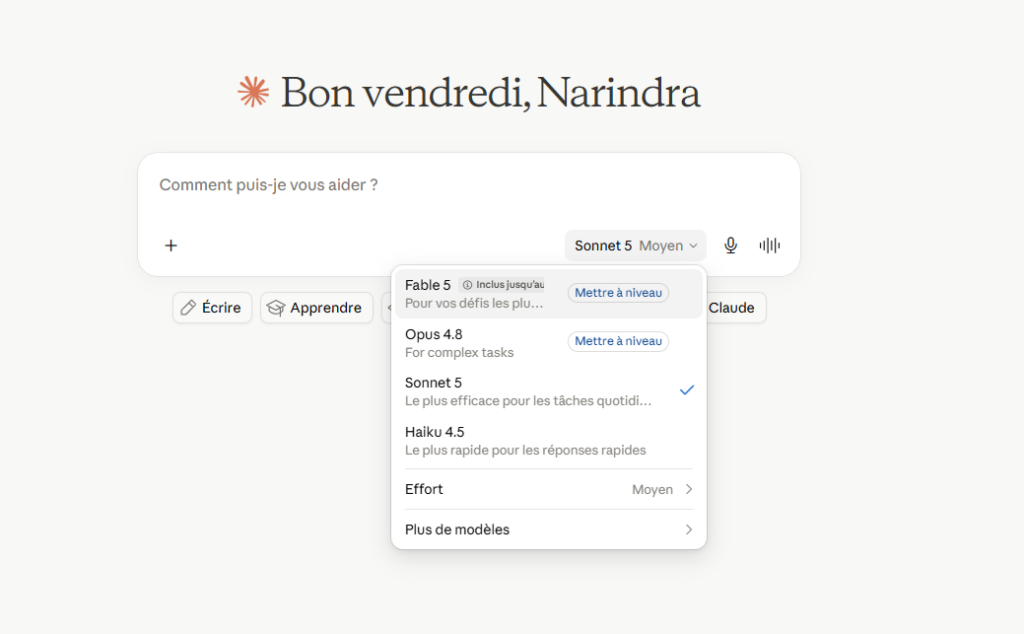Select the Opus 4.8 model
This screenshot has width=1024, height=634.
(x=549, y=343)
